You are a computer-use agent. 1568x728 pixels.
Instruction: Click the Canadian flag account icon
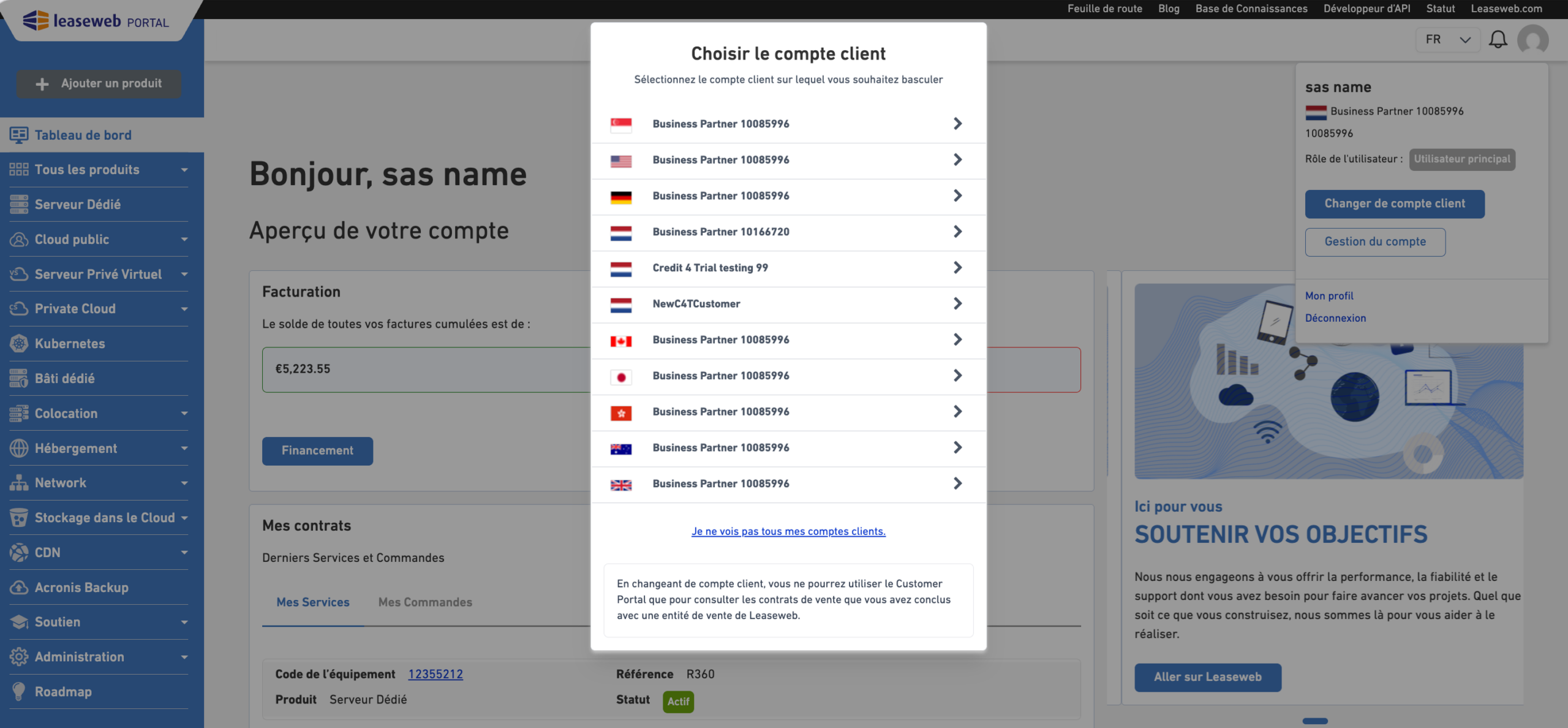pos(620,341)
